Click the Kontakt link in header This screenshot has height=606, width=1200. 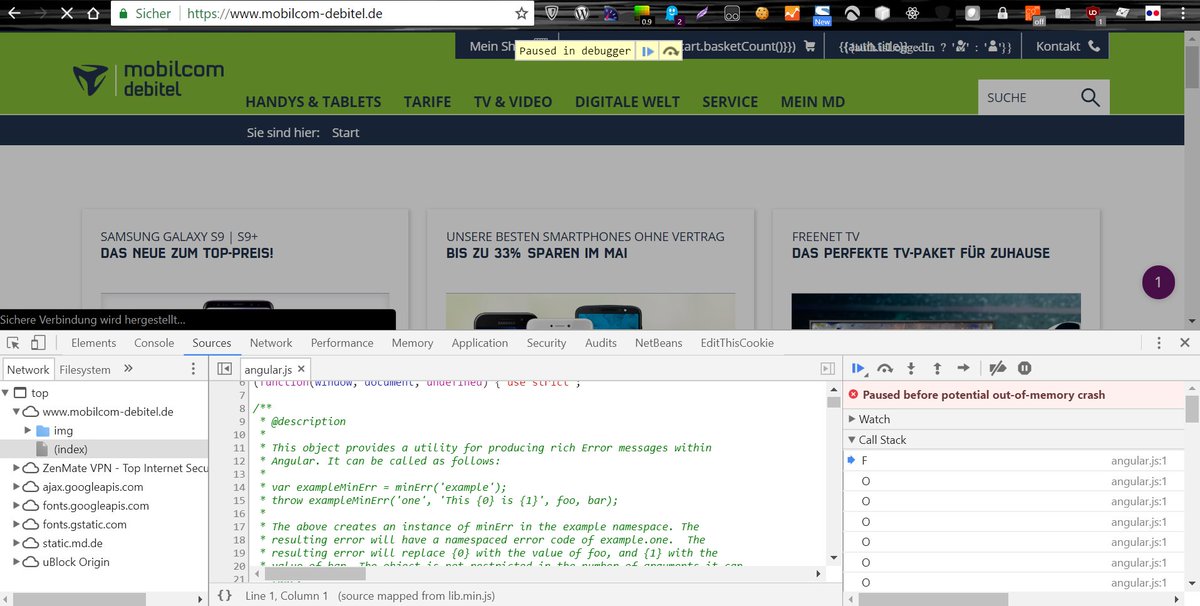coord(1067,46)
